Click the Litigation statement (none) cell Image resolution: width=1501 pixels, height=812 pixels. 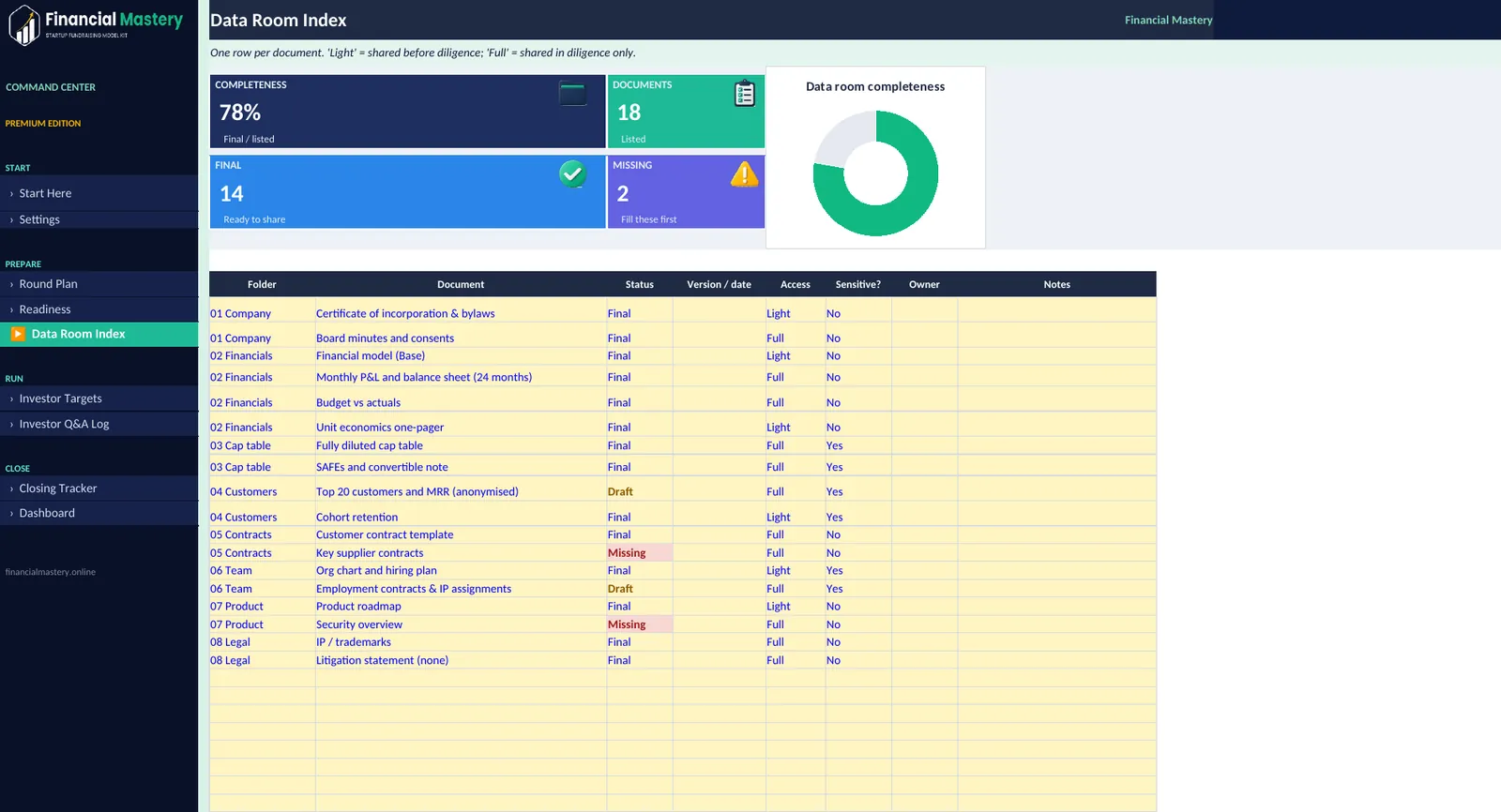[x=461, y=660]
